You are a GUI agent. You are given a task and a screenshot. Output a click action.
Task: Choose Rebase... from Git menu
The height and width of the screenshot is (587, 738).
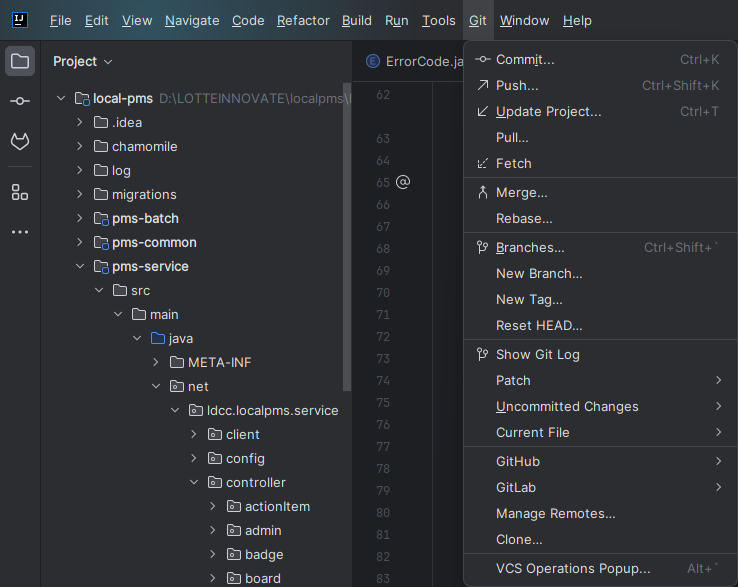click(600, 218)
